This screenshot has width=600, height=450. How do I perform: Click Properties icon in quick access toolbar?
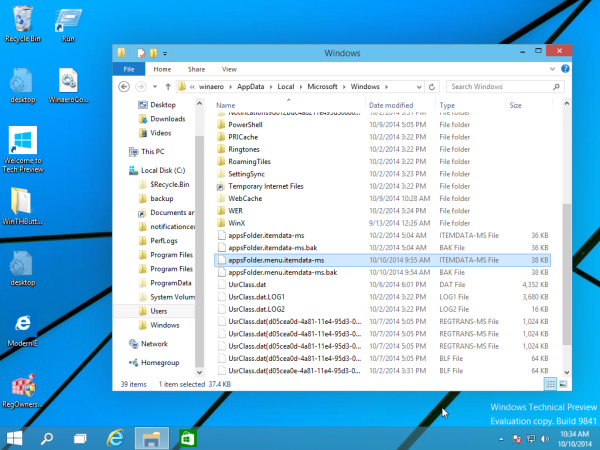pyautogui.click(x=141, y=53)
